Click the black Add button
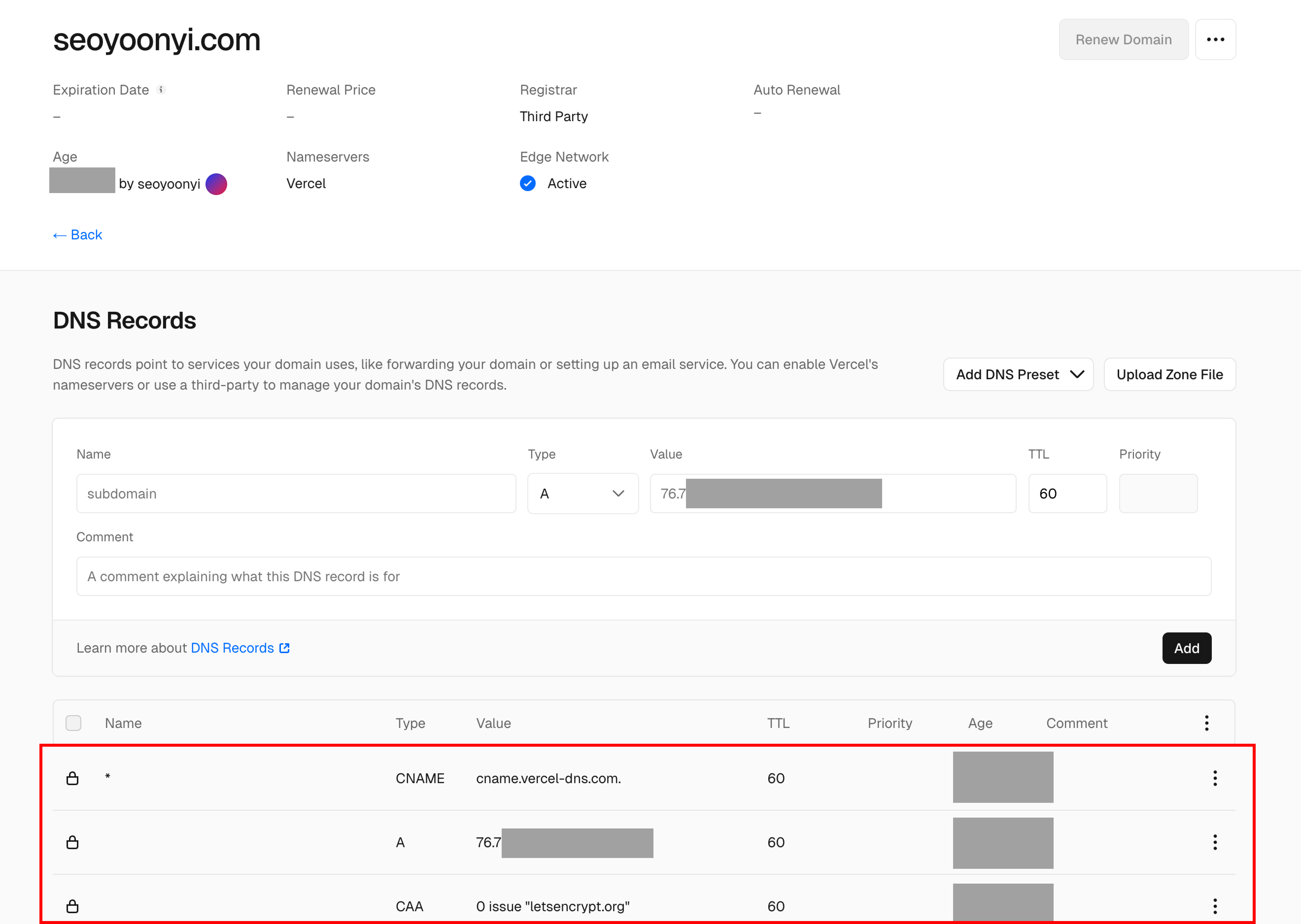Viewport: 1301px width, 924px height. (x=1187, y=648)
